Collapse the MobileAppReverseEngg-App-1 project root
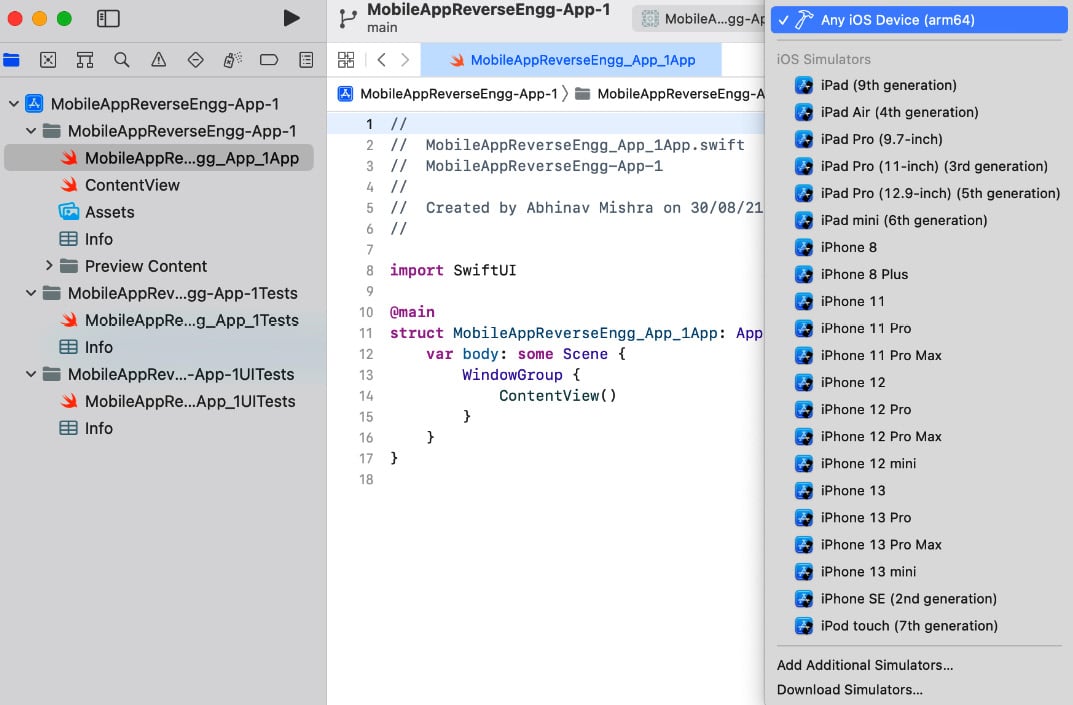This screenshot has height=705, width=1073. (14, 104)
